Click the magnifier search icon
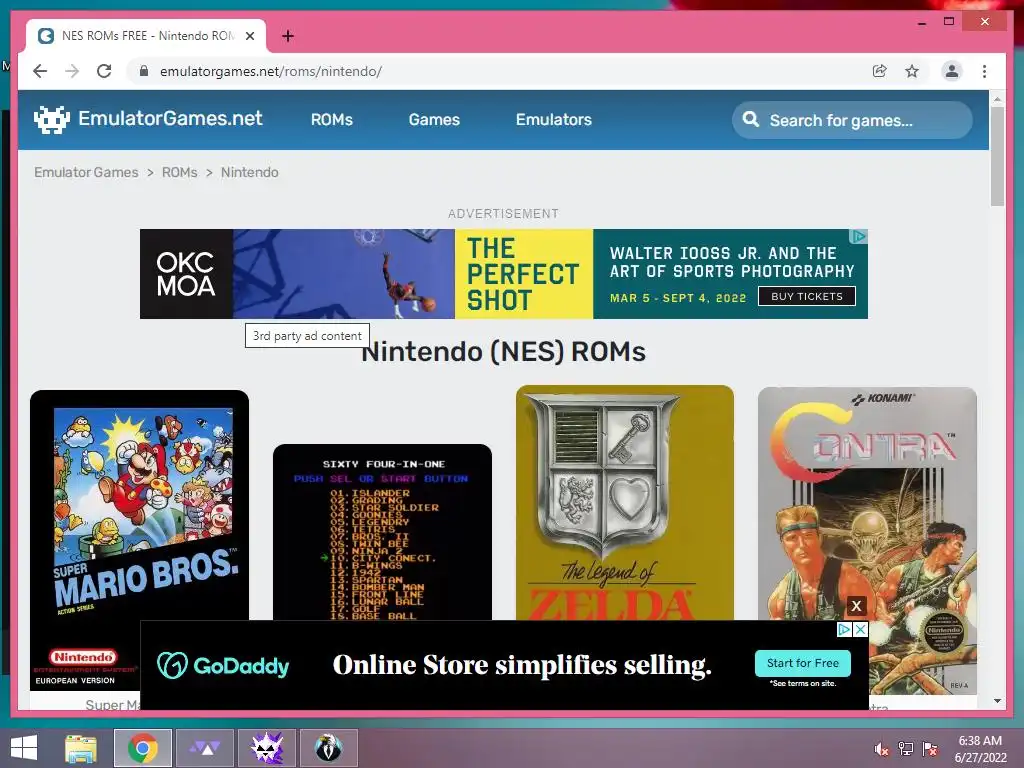 pyautogui.click(x=751, y=120)
